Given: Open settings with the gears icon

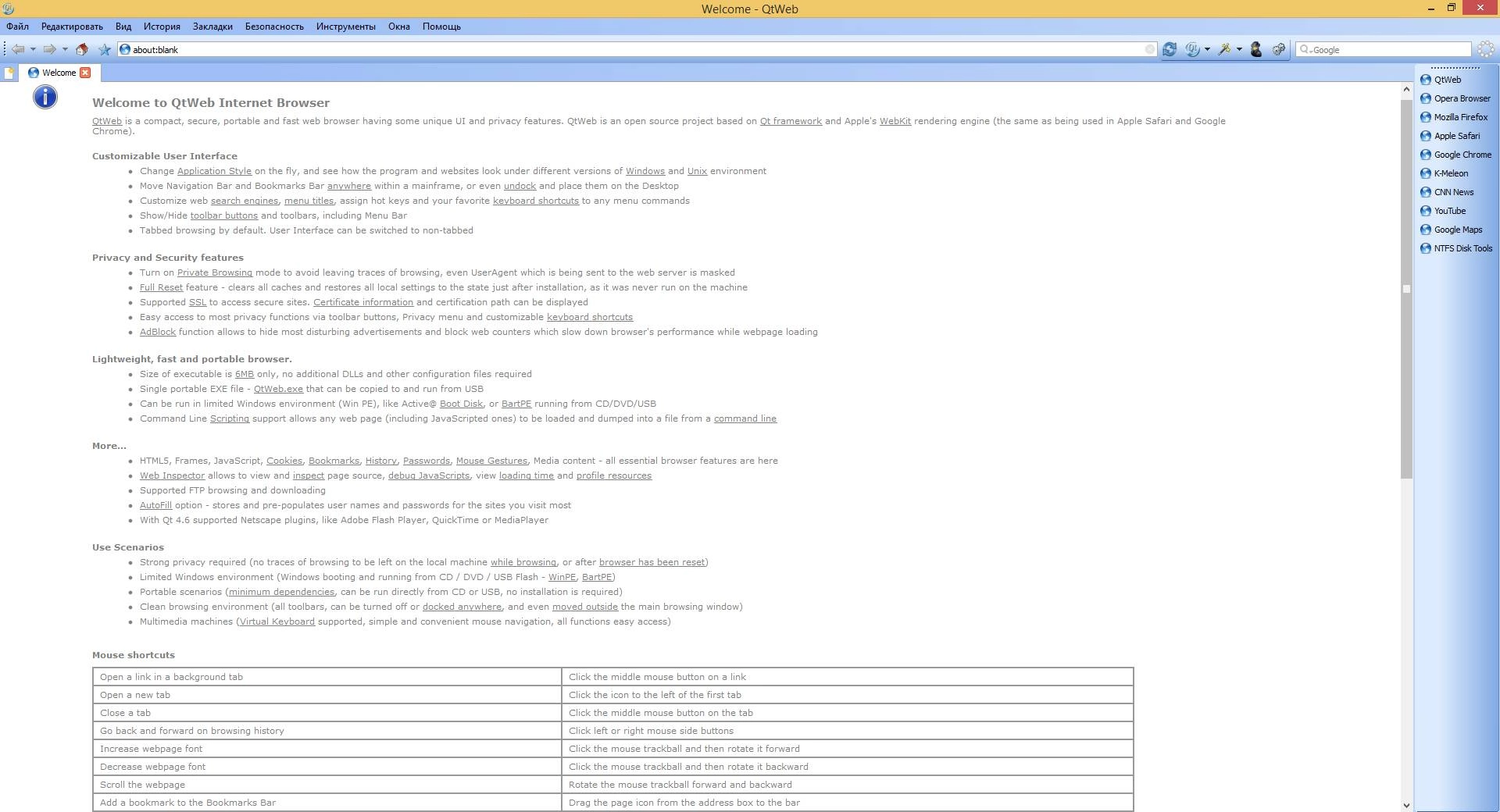Looking at the screenshot, I should click(x=1279, y=49).
